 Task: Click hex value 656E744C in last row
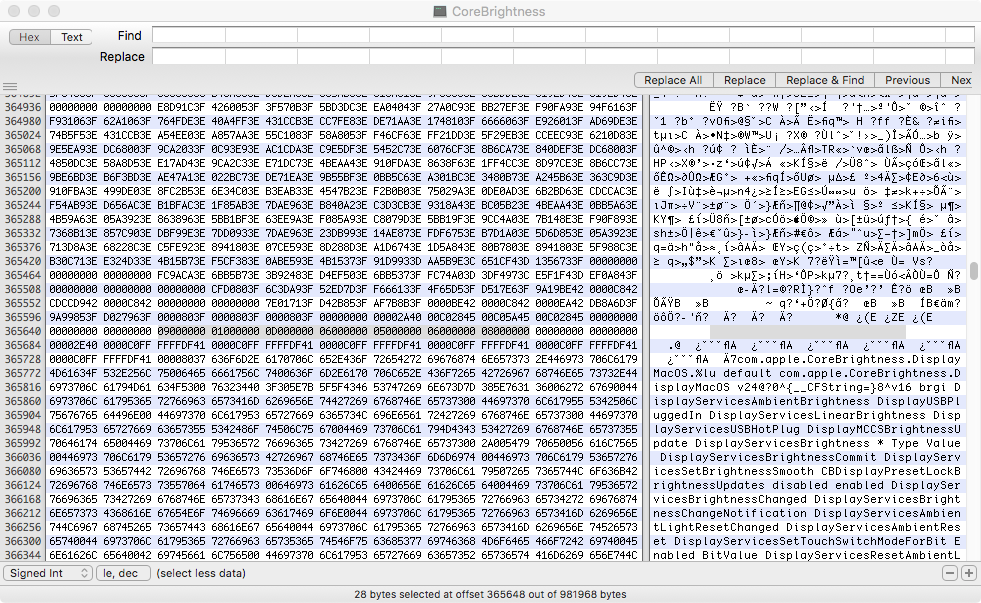tap(613, 555)
